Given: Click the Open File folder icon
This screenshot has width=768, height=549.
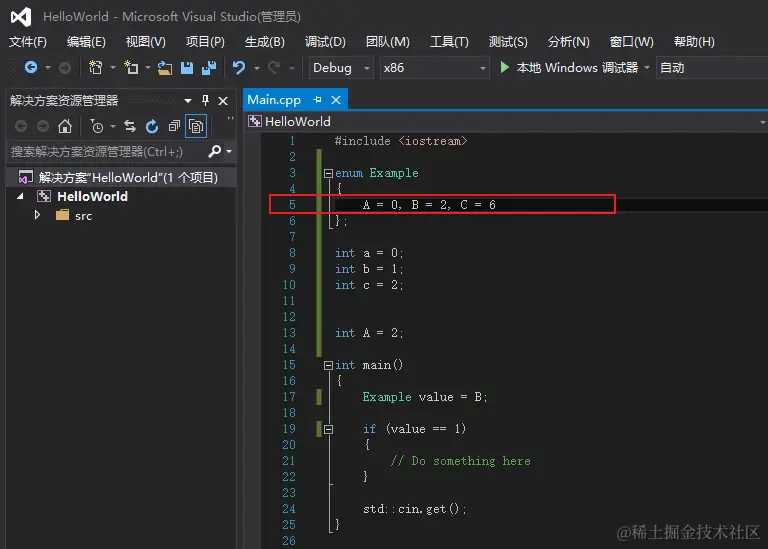Looking at the screenshot, I should [165, 68].
